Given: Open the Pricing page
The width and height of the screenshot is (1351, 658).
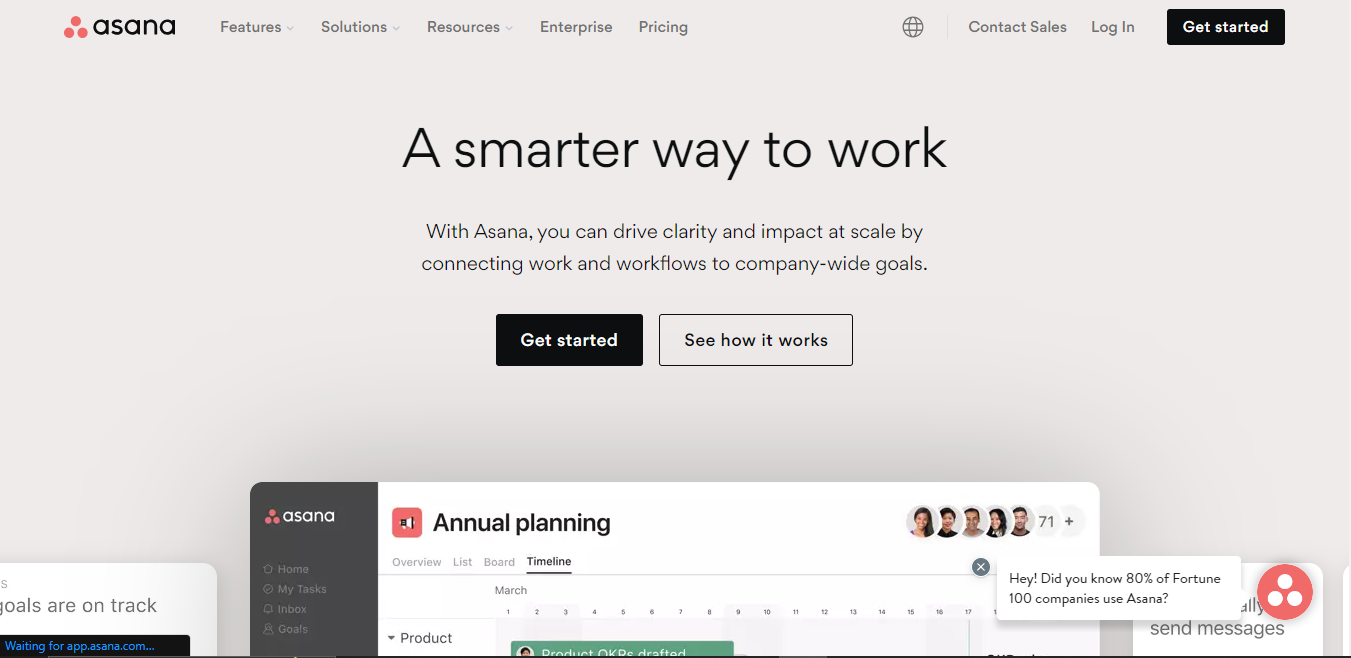Looking at the screenshot, I should pyautogui.click(x=663, y=27).
